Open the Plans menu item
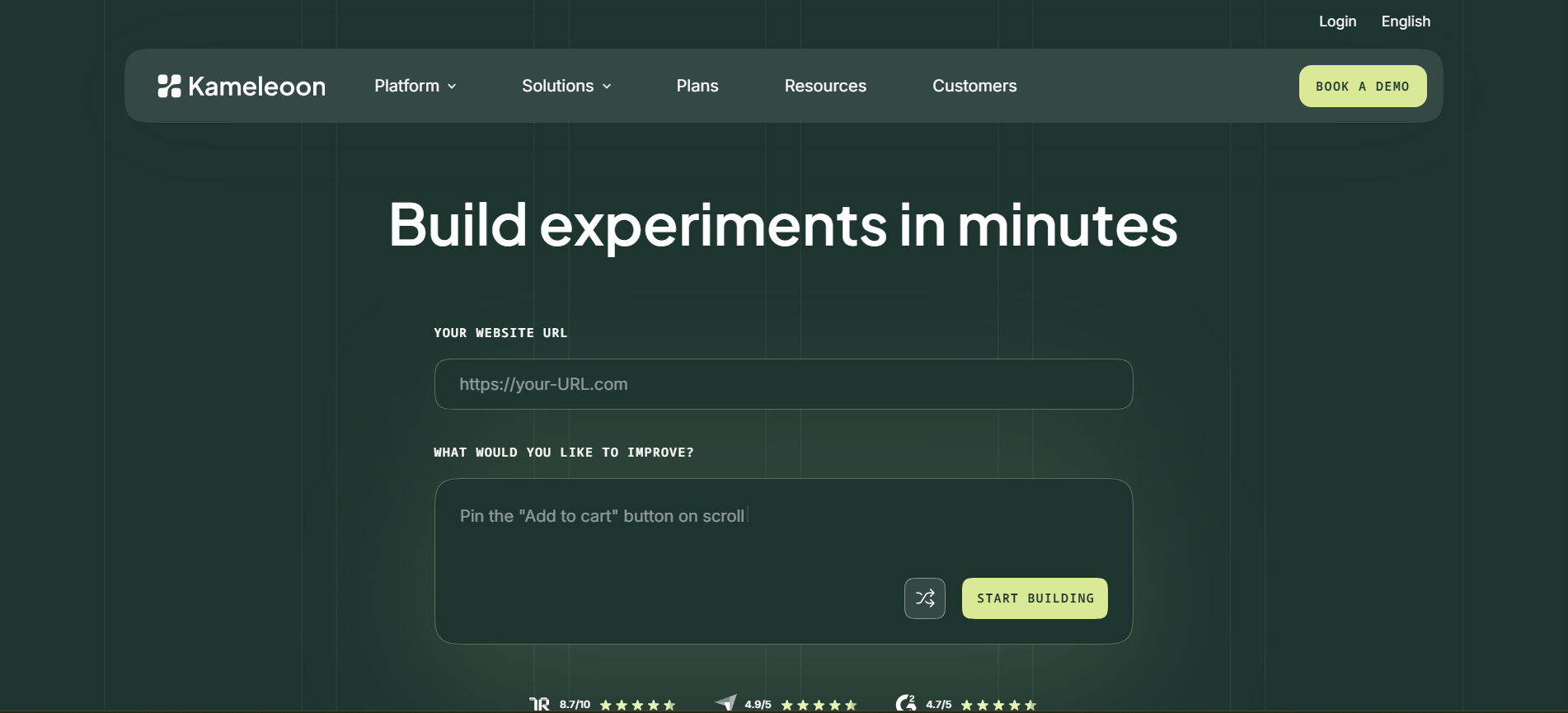 pyautogui.click(x=697, y=86)
